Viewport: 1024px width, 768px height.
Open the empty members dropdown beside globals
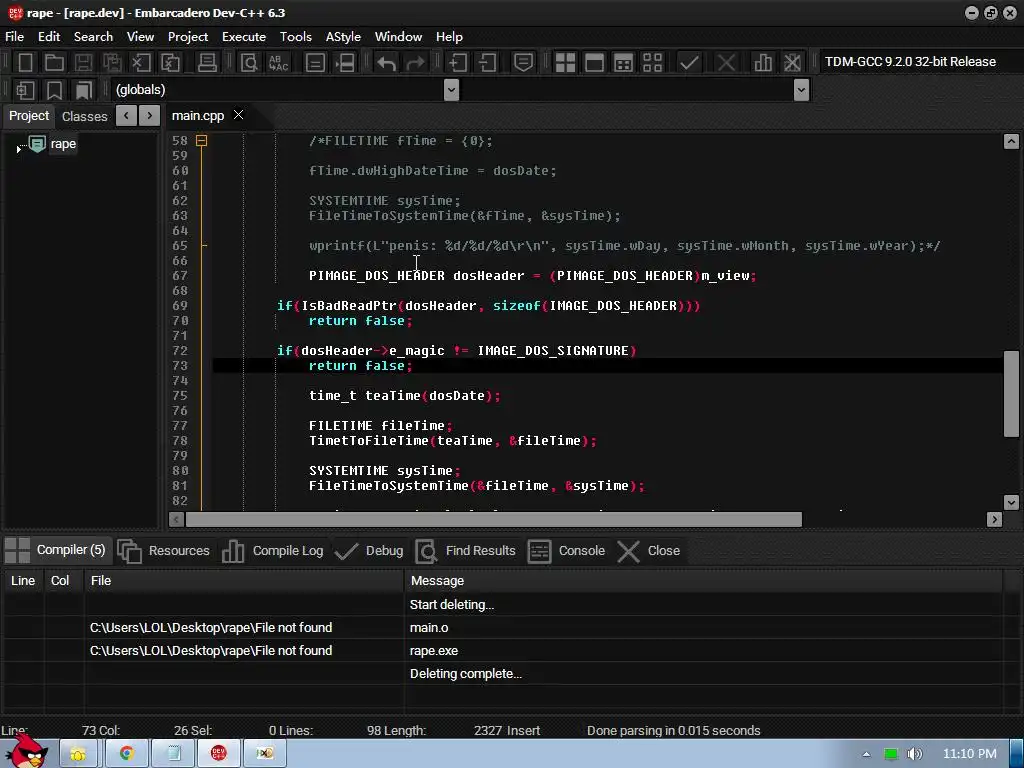coord(801,90)
